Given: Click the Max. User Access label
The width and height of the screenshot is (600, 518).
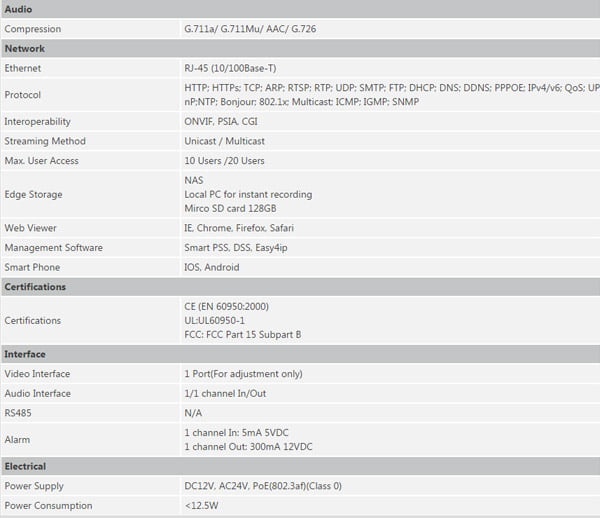Looking at the screenshot, I should (x=41, y=161).
